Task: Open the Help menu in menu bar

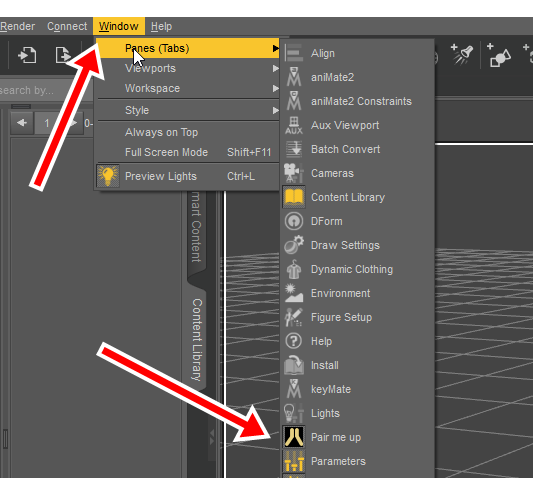Action: 161,26
